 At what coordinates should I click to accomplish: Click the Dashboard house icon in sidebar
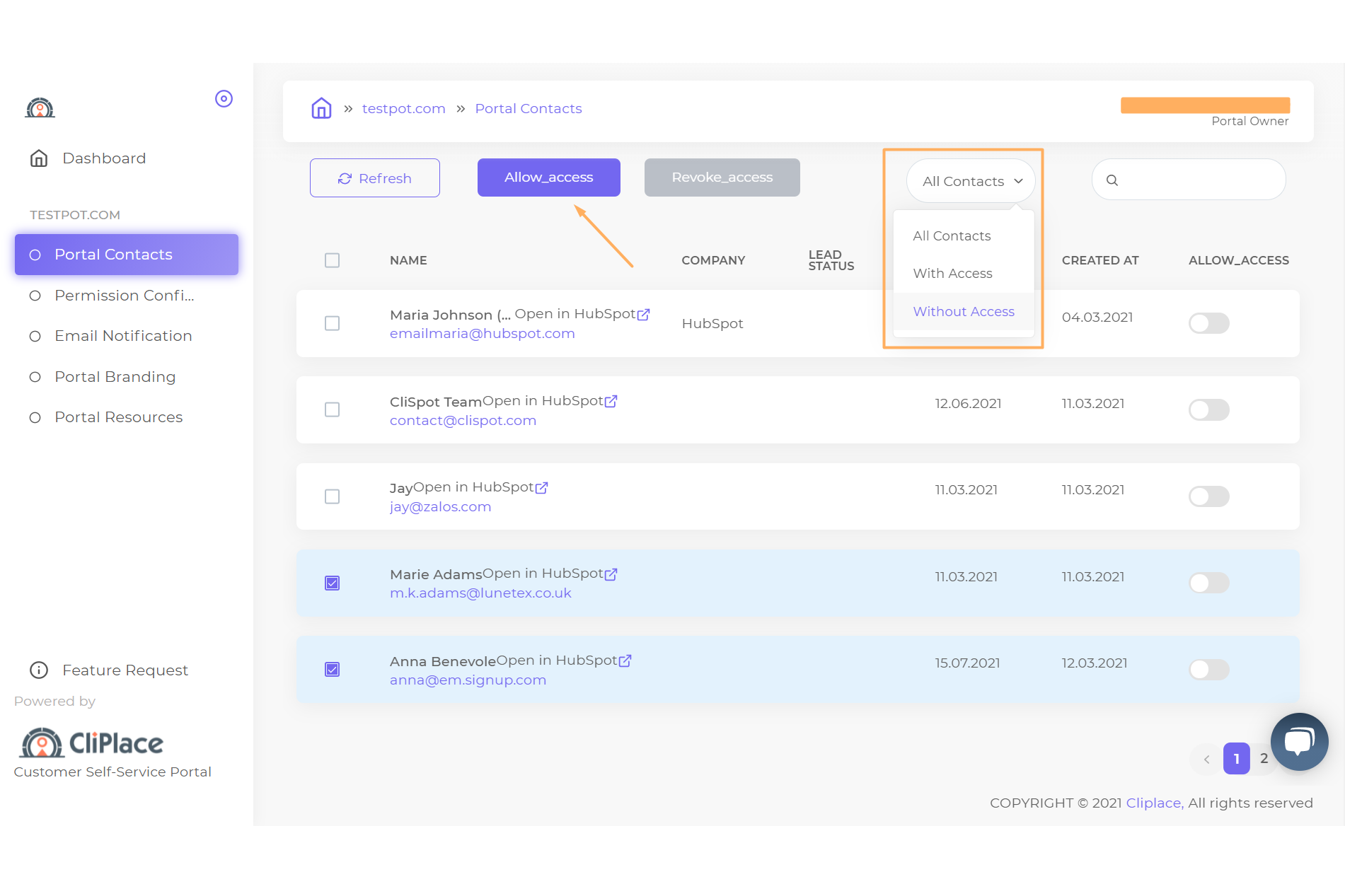39,158
